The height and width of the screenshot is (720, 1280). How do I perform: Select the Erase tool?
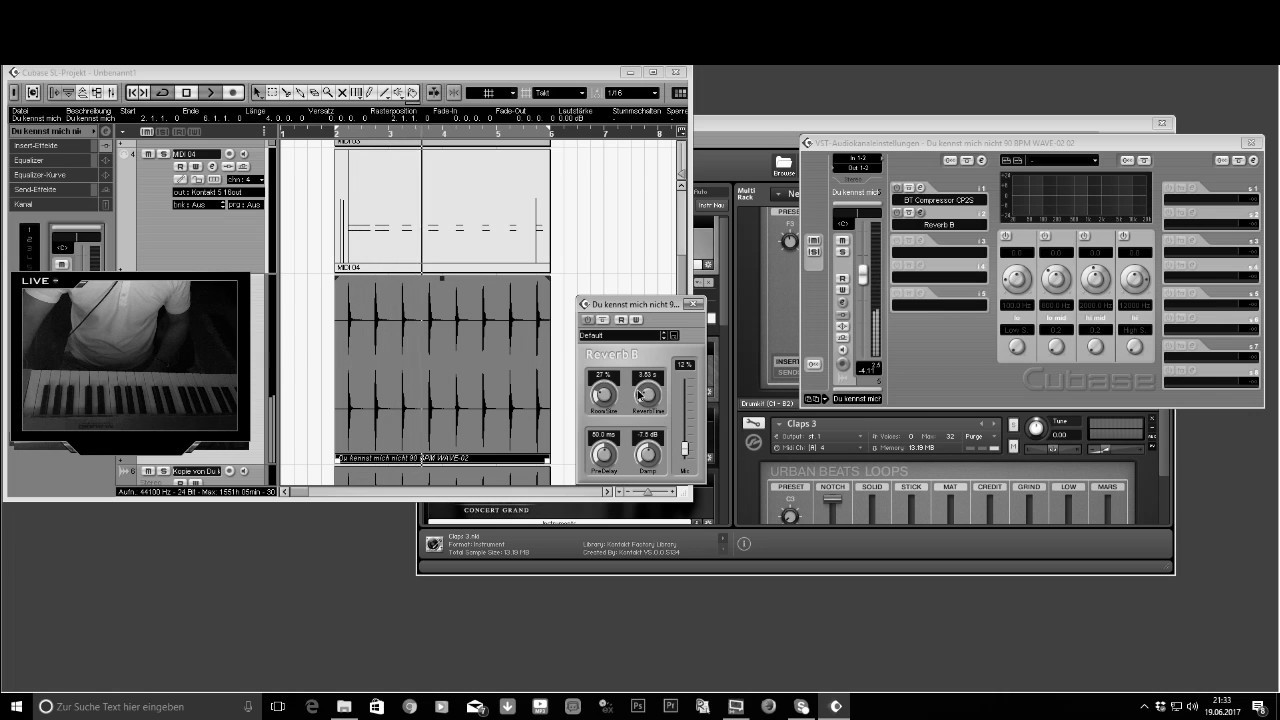pos(314,93)
